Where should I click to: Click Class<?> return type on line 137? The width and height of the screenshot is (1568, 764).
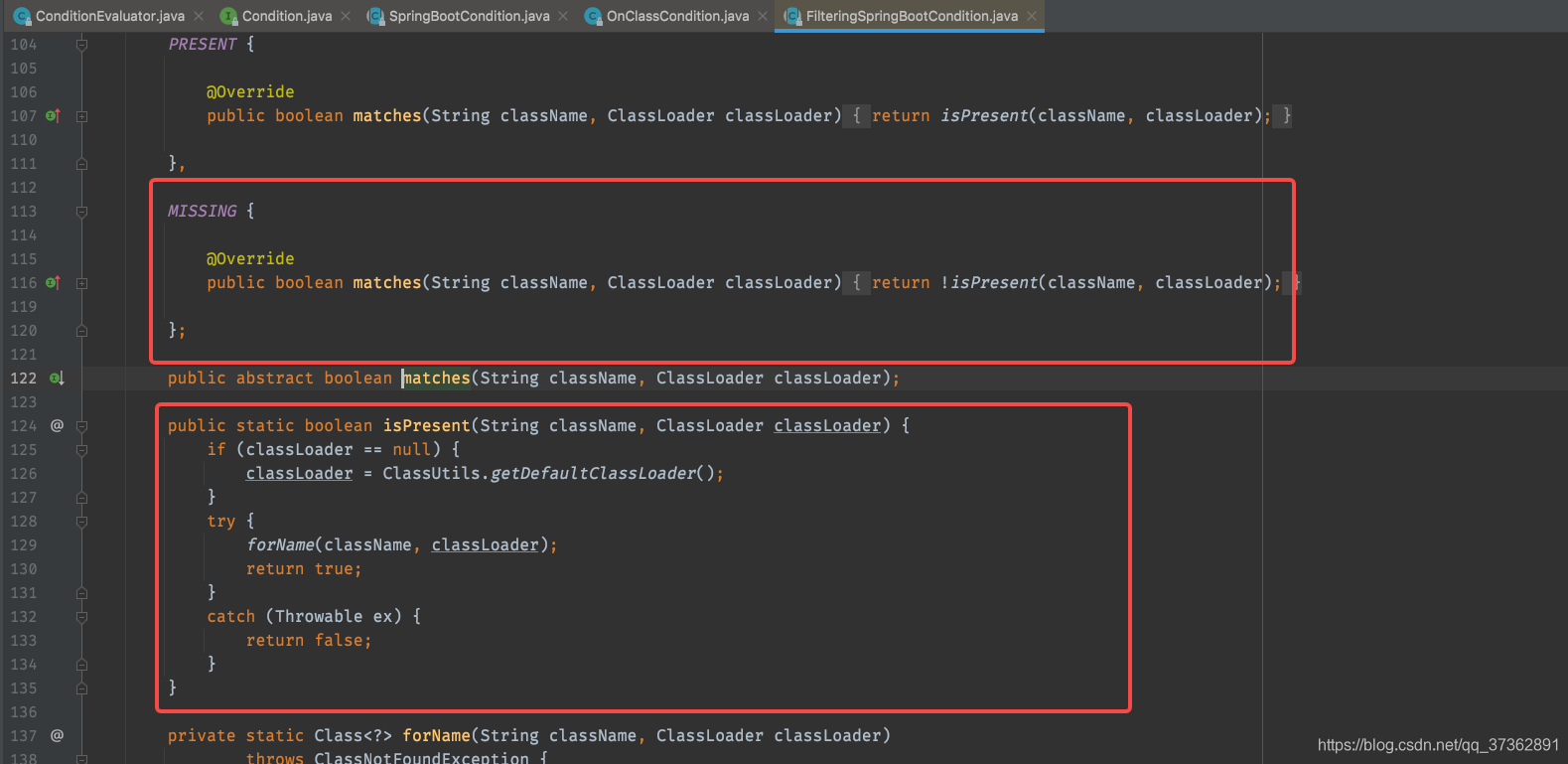[353, 735]
